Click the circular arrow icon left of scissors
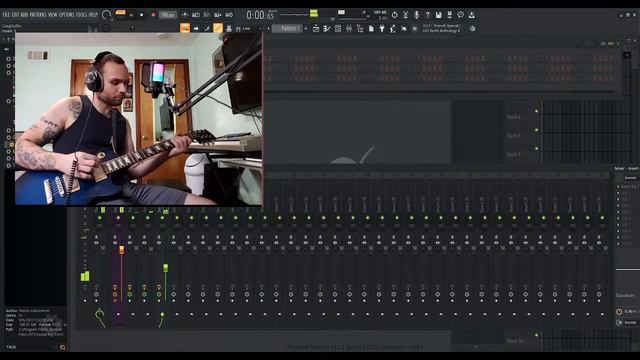The height and width of the screenshot is (360, 640). pyautogui.click(x=395, y=15)
